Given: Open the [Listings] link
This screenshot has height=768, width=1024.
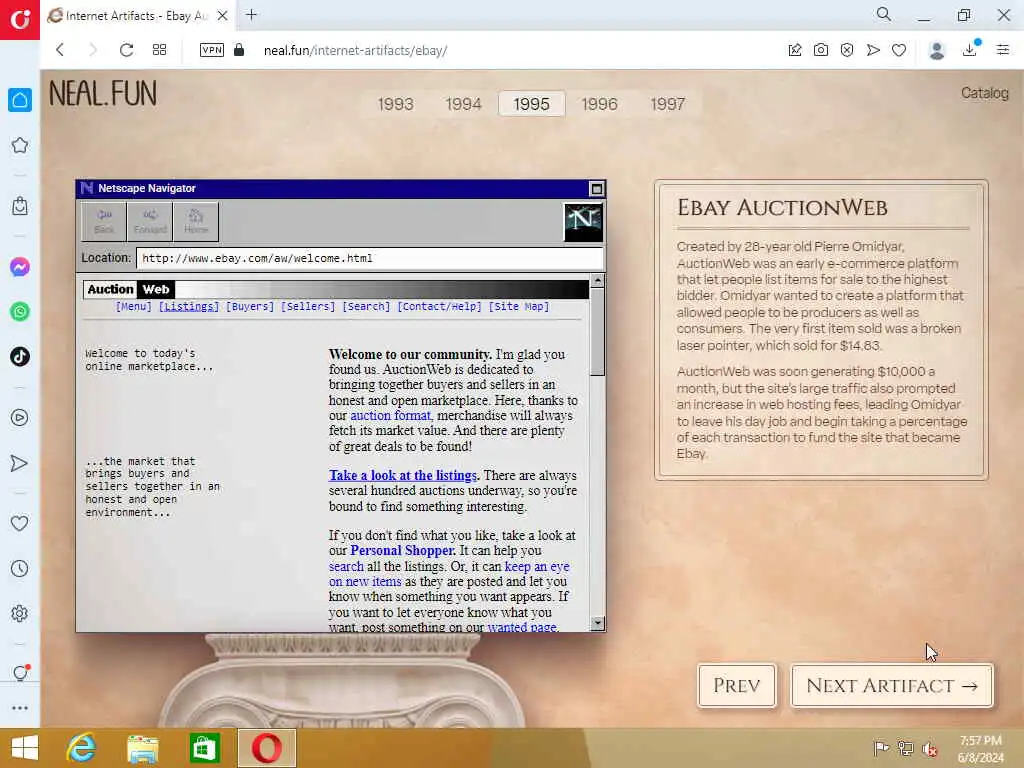Looking at the screenshot, I should 189,306.
